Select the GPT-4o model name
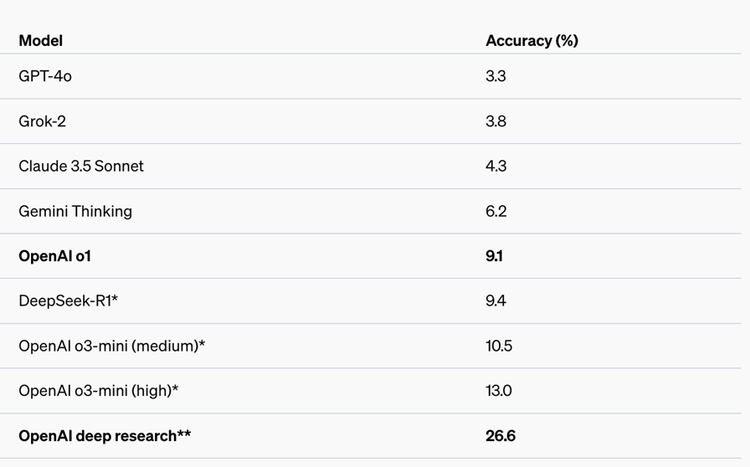This screenshot has width=750, height=467. [x=45, y=76]
